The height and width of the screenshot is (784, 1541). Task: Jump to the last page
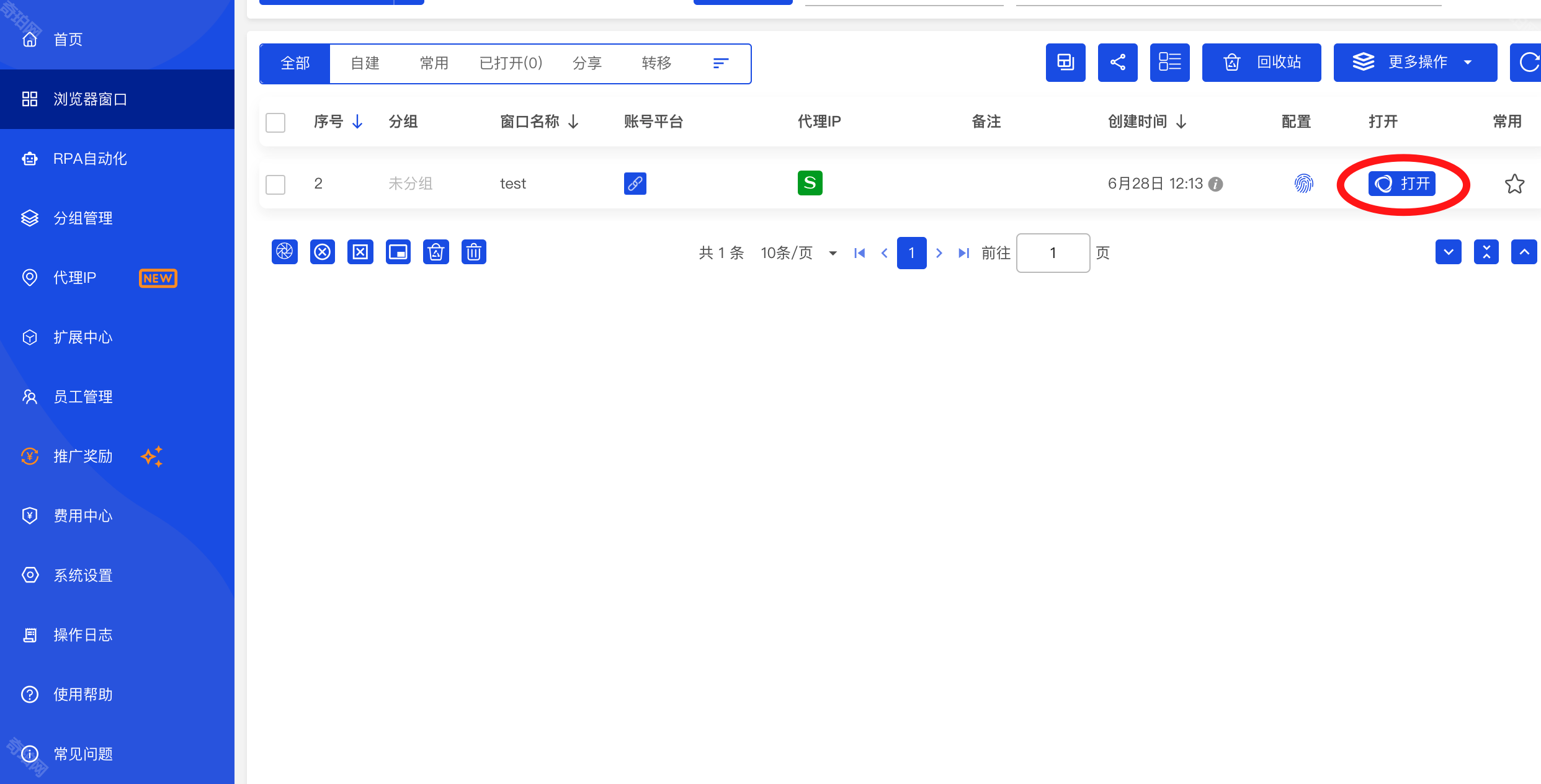point(964,253)
